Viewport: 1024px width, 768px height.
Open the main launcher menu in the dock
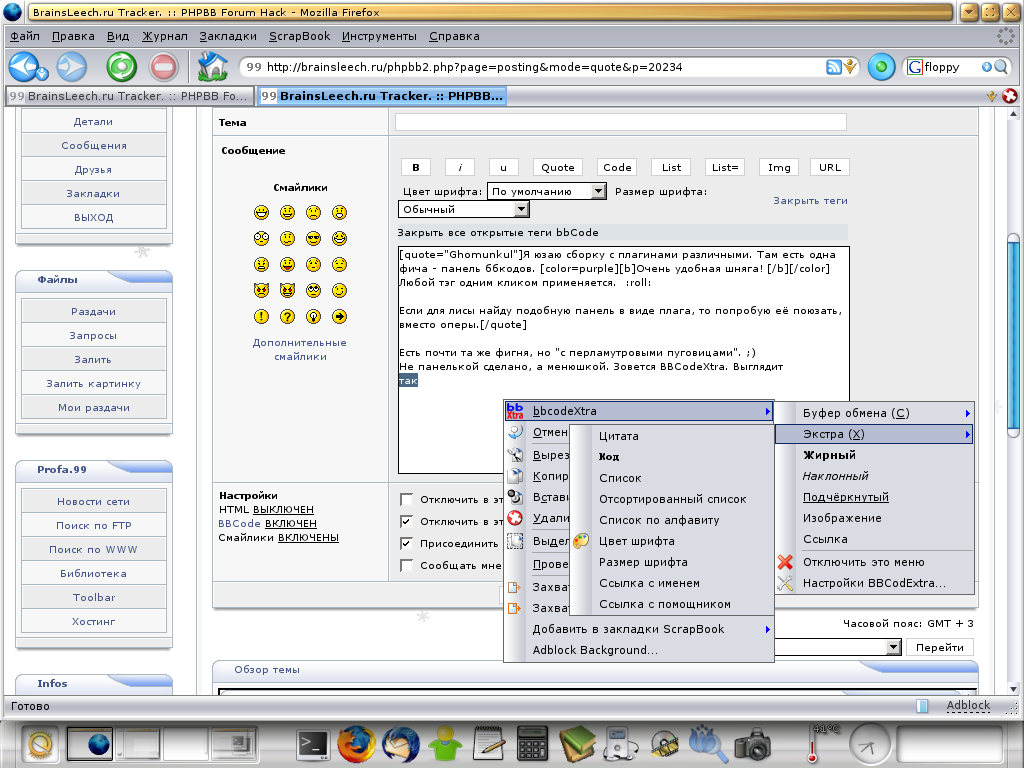(x=40, y=744)
